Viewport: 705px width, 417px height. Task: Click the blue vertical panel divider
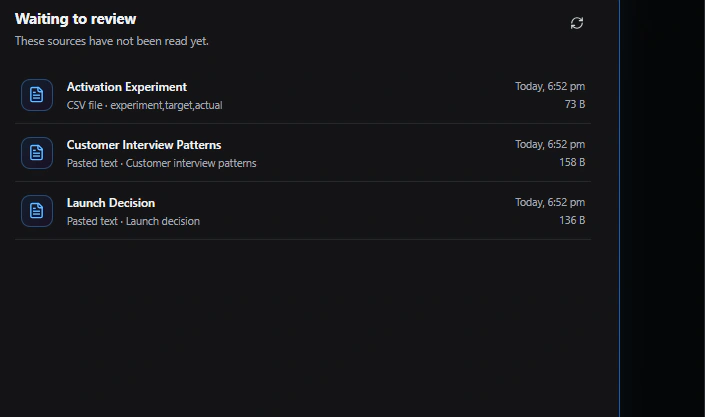point(620,208)
